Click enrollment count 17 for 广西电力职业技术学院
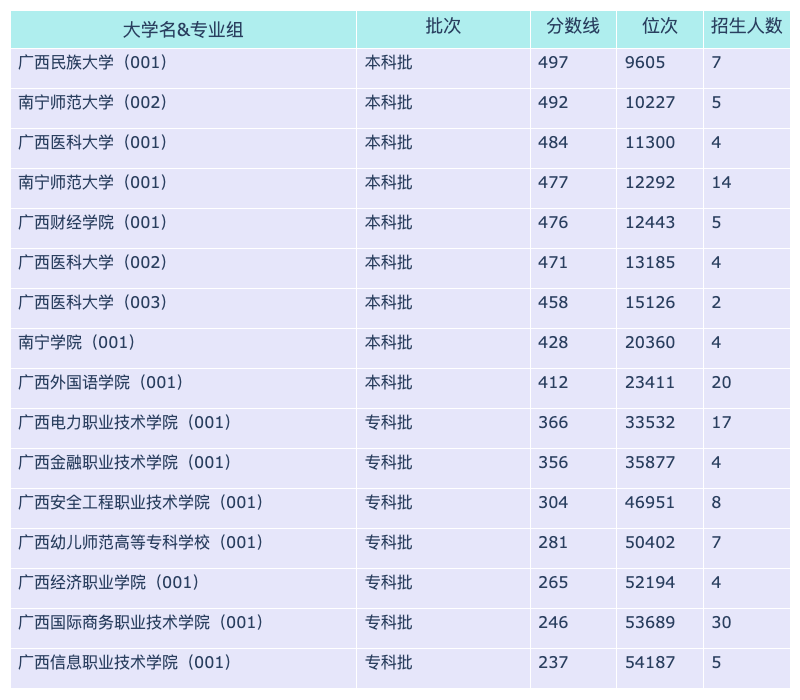The image size is (800, 700). coord(721,422)
